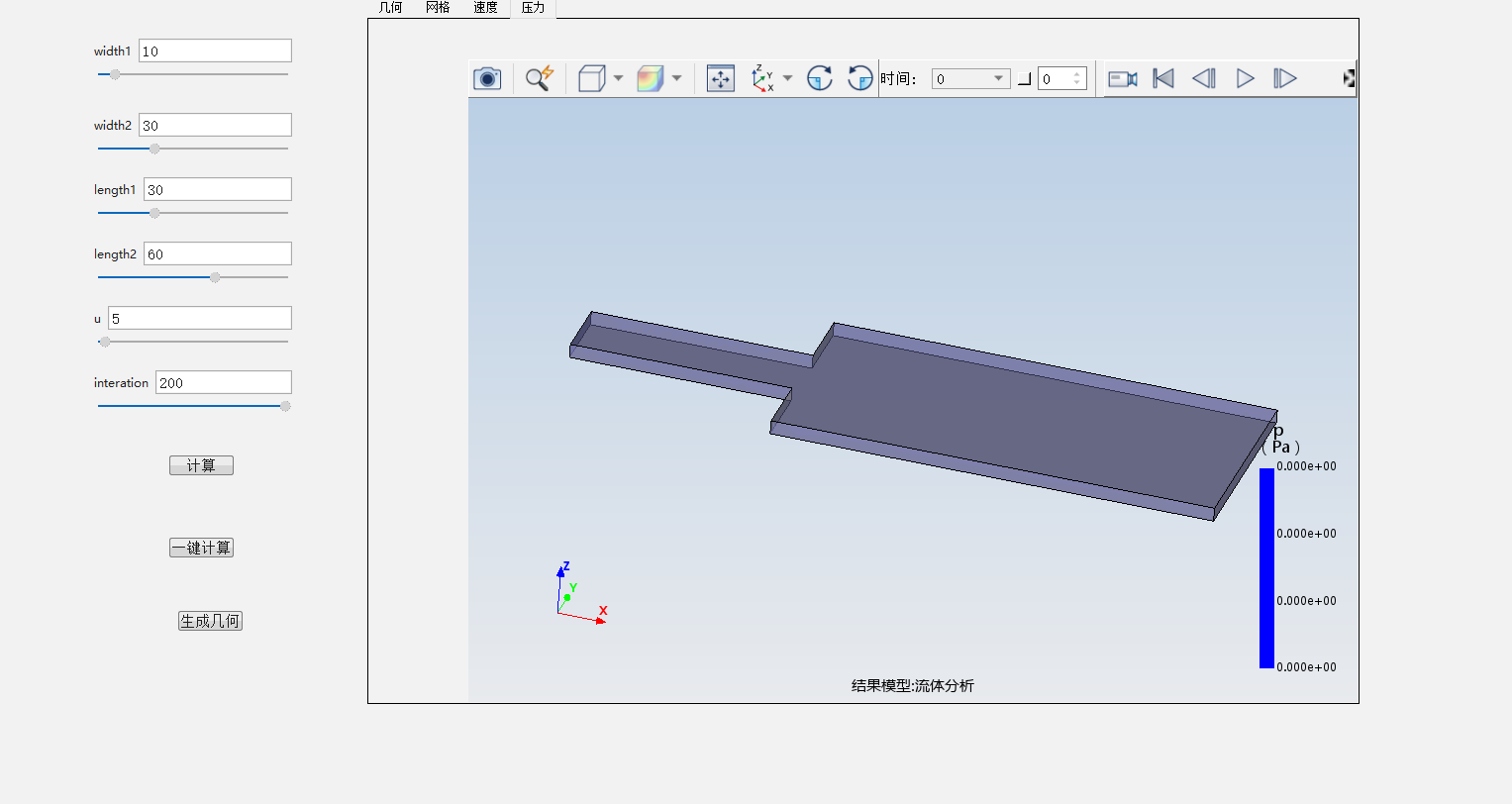Click the 一键计算 button
Screen dimensions: 1512x804
pos(201,548)
